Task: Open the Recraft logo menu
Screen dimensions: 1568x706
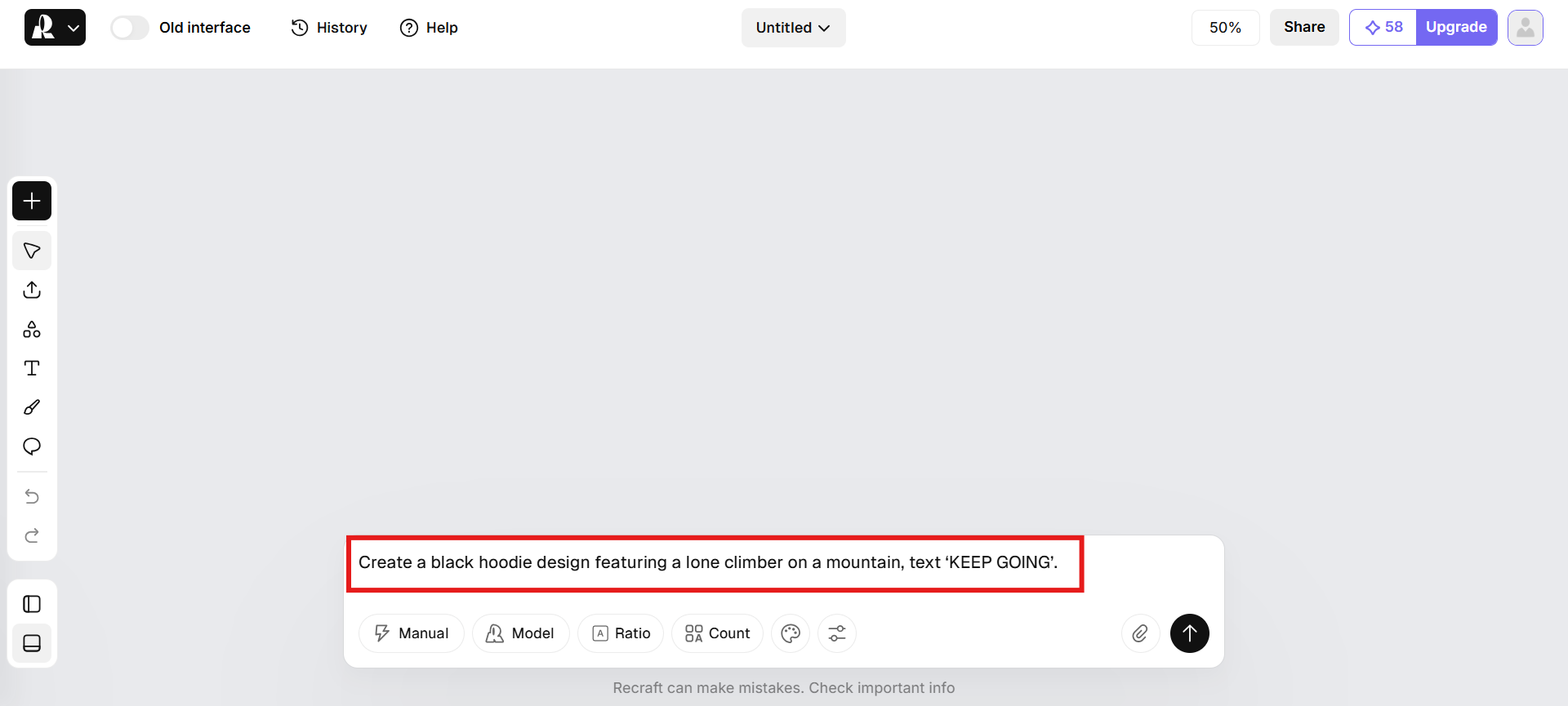Action: pos(55,28)
